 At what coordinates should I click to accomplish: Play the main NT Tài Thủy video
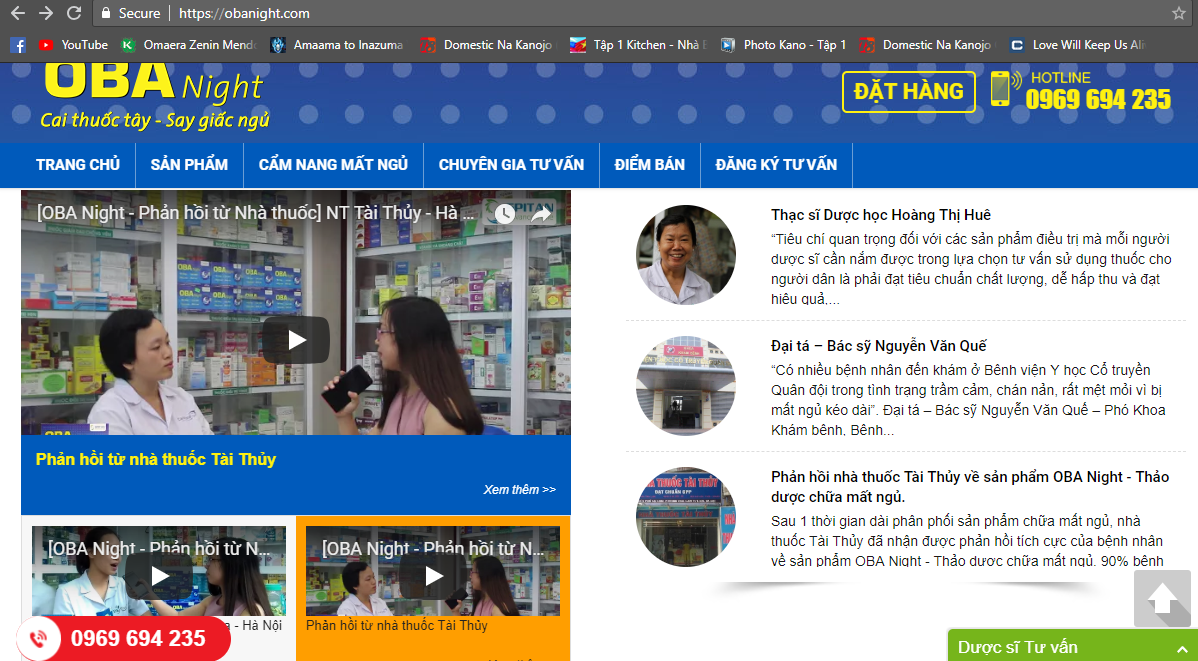296,340
